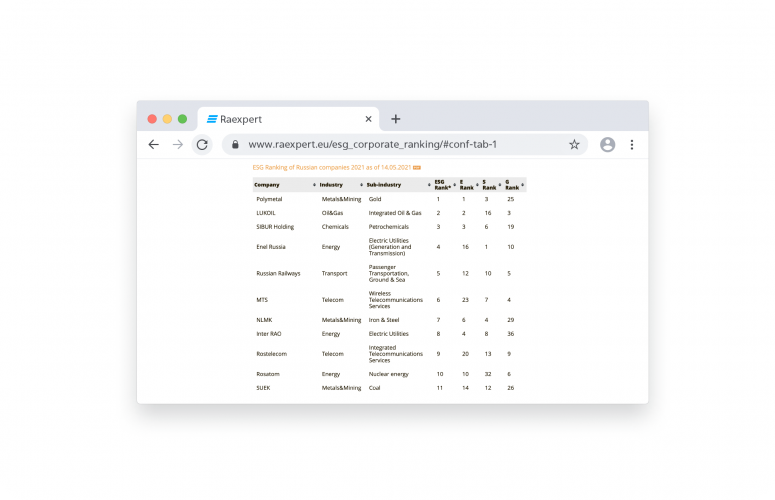Click the S Rank column header label
This screenshot has height=500, width=775.
[x=489, y=185]
